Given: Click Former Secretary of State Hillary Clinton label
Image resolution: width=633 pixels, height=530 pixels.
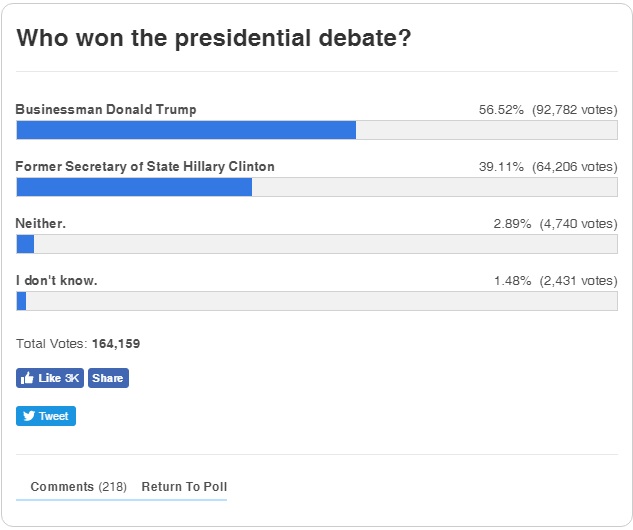Looking at the screenshot, I should pyautogui.click(x=145, y=166).
